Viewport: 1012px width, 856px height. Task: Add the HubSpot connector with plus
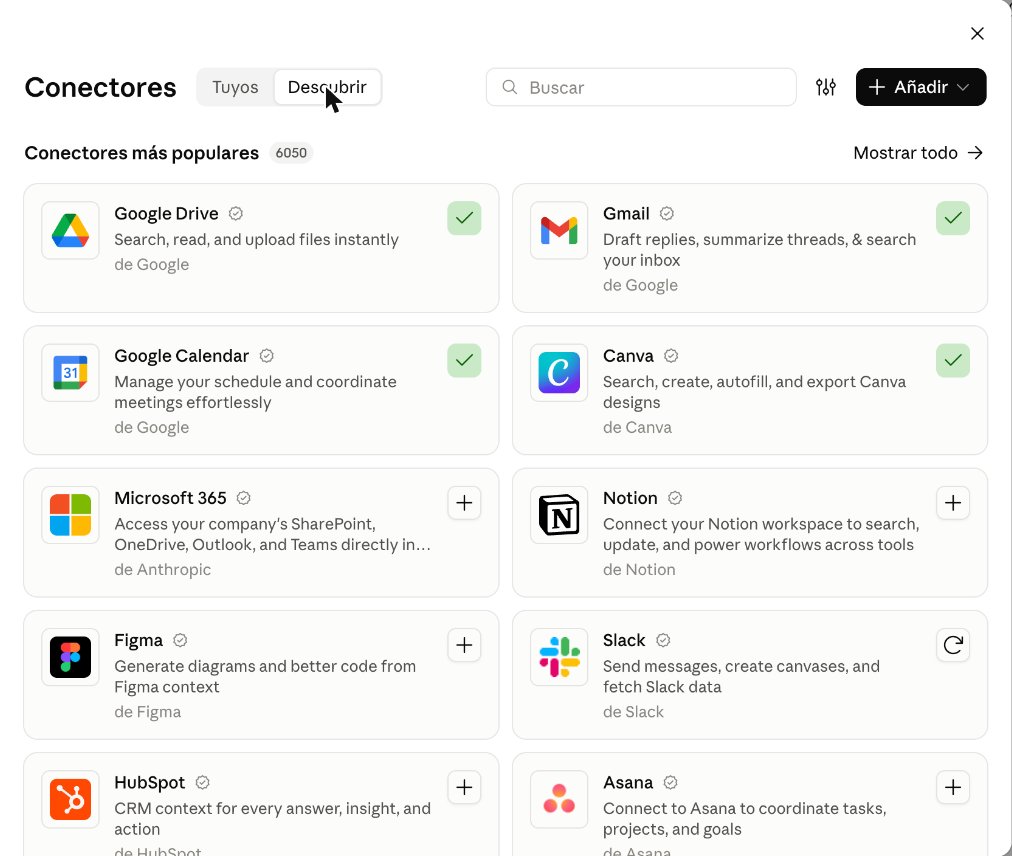click(x=464, y=787)
